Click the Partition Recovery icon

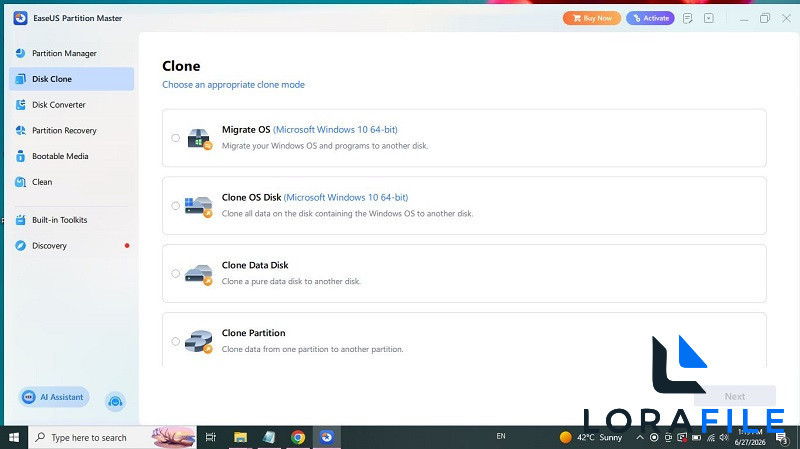click(x=20, y=131)
